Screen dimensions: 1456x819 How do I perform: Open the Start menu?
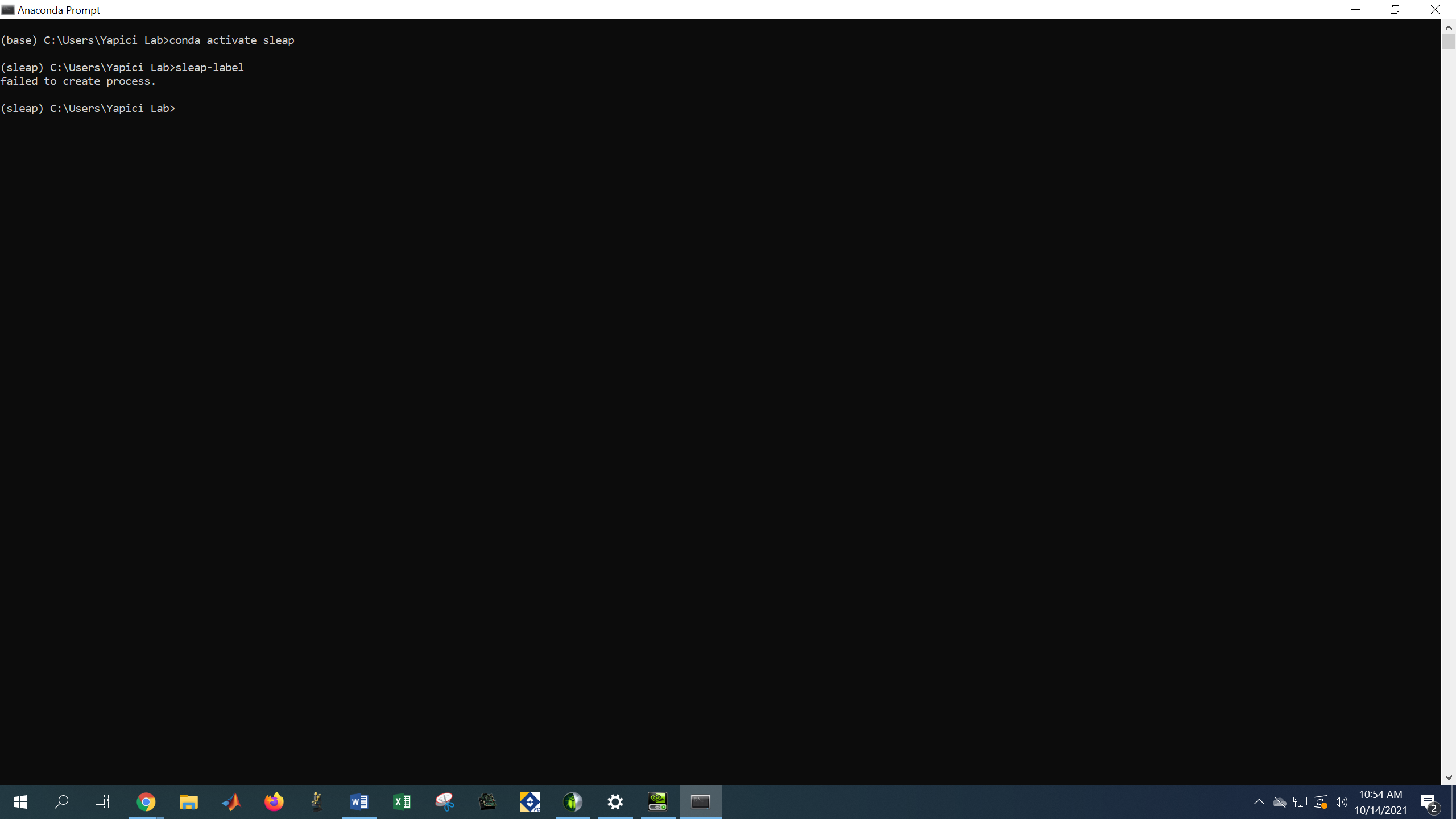(20, 801)
